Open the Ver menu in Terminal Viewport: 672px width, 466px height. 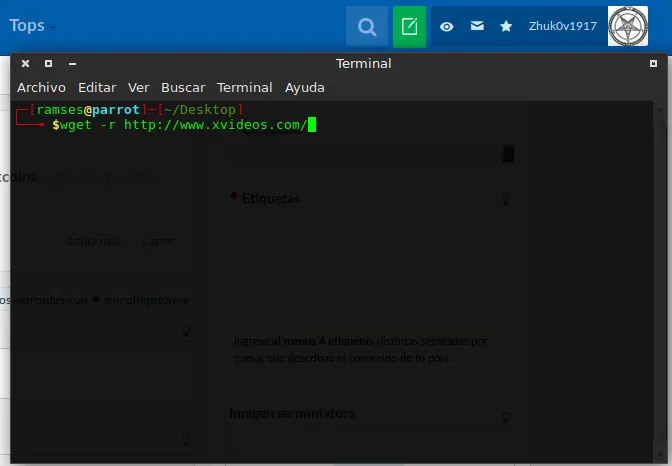click(138, 87)
